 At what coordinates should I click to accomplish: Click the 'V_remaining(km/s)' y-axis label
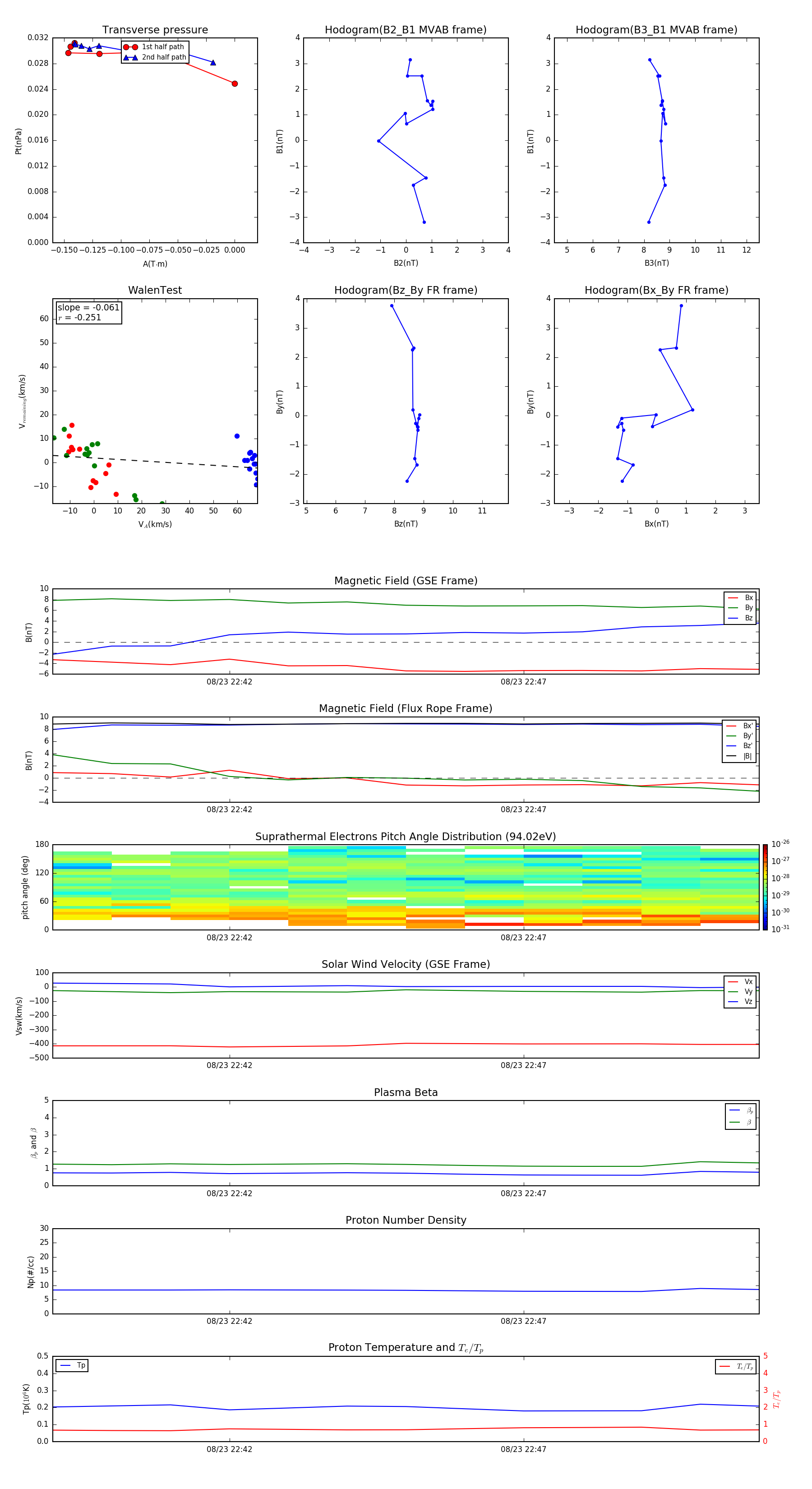coord(23,401)
